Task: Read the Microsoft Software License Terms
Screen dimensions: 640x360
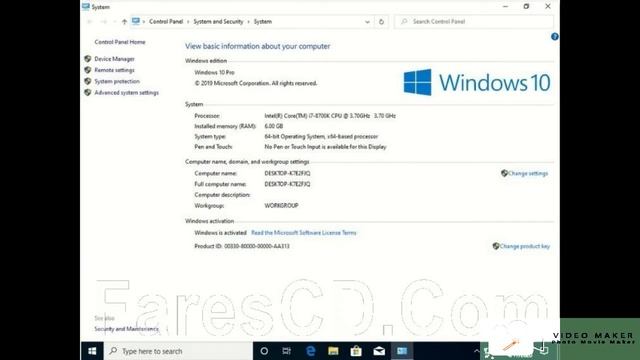Action: (304, 233)
